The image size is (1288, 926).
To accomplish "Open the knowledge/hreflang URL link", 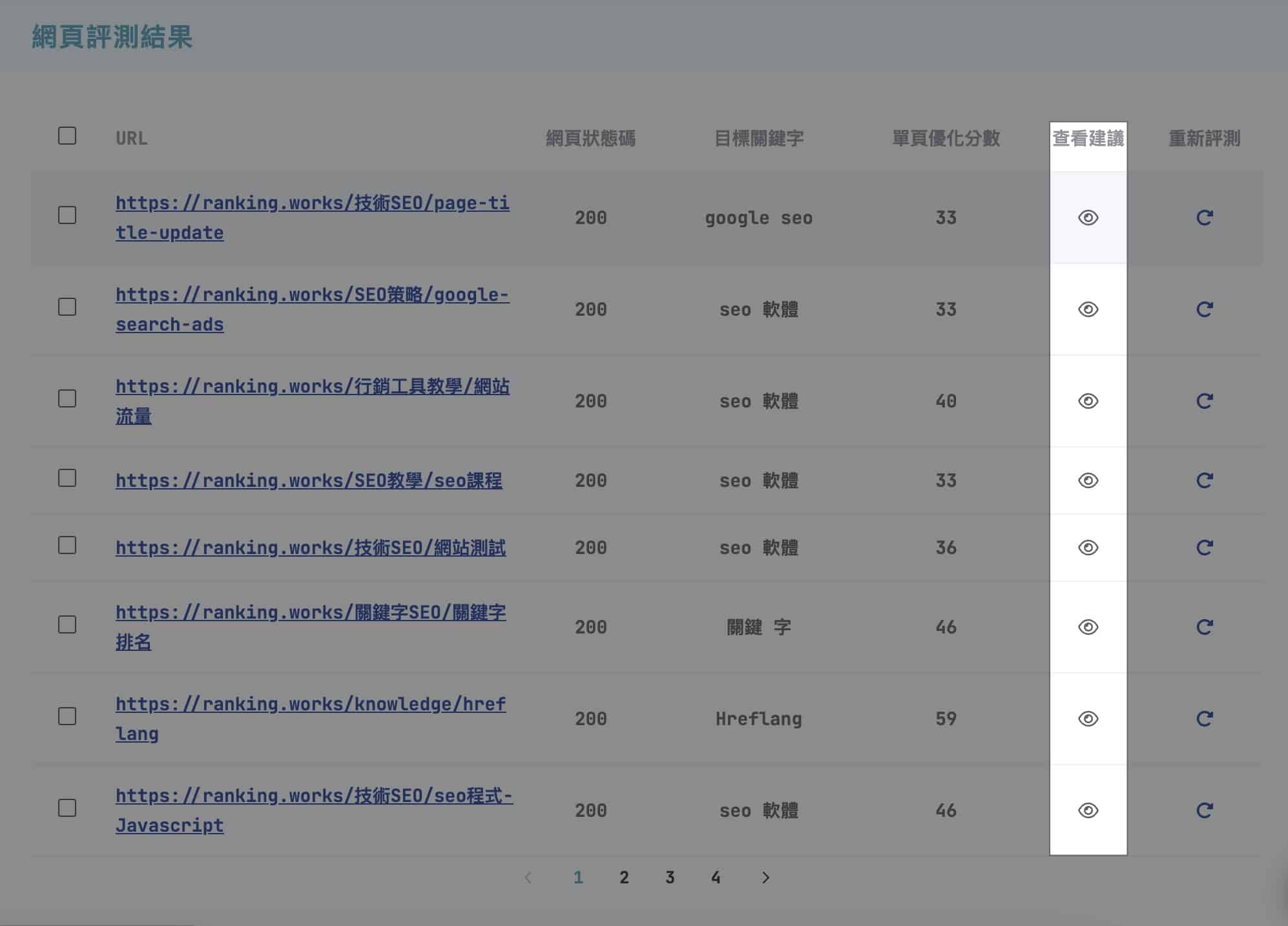I will pos(310,705).
